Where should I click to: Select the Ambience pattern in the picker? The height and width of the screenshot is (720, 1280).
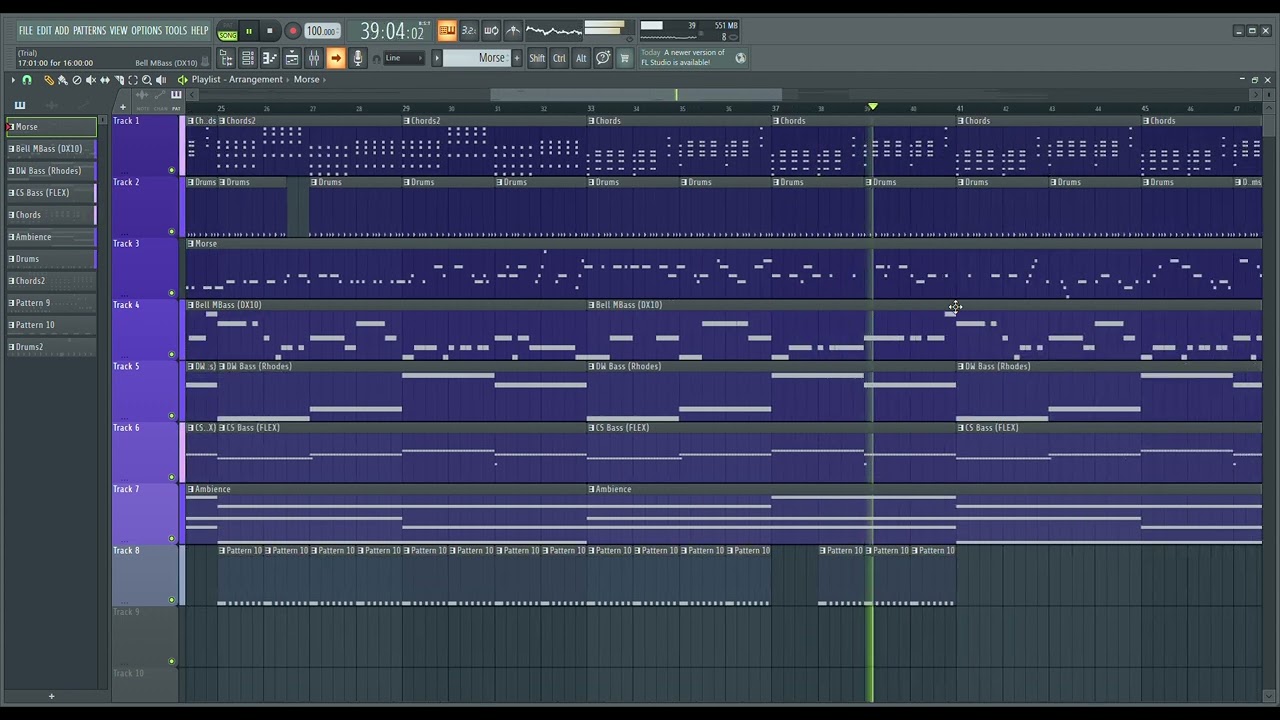[x=51, y=237]
